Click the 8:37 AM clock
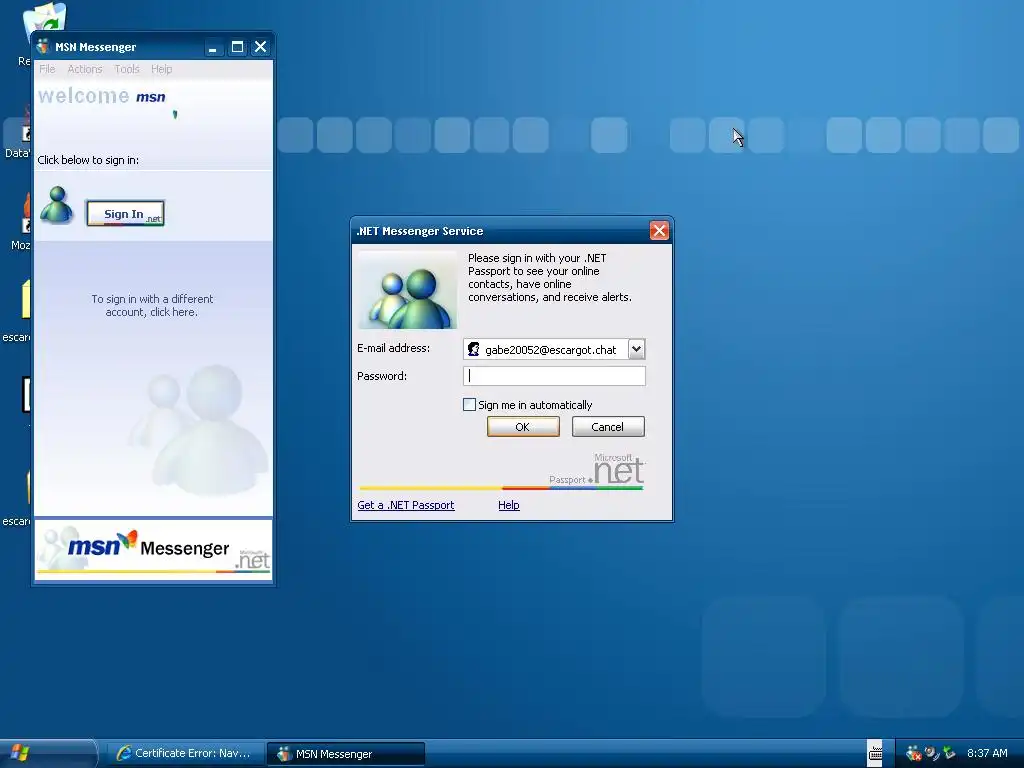1024x768 pixels. 987,754
